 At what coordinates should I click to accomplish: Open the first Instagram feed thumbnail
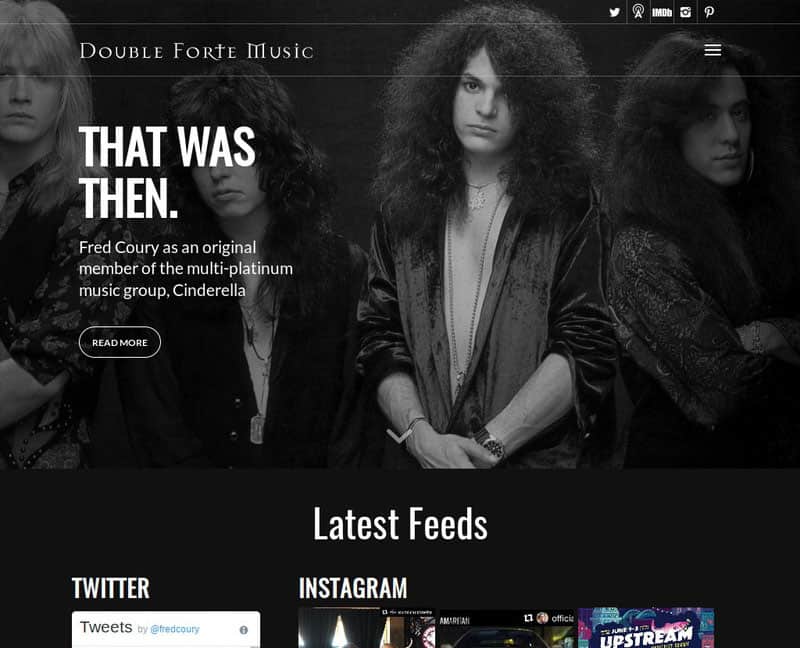pyautogui.click(x=366, y=628)
